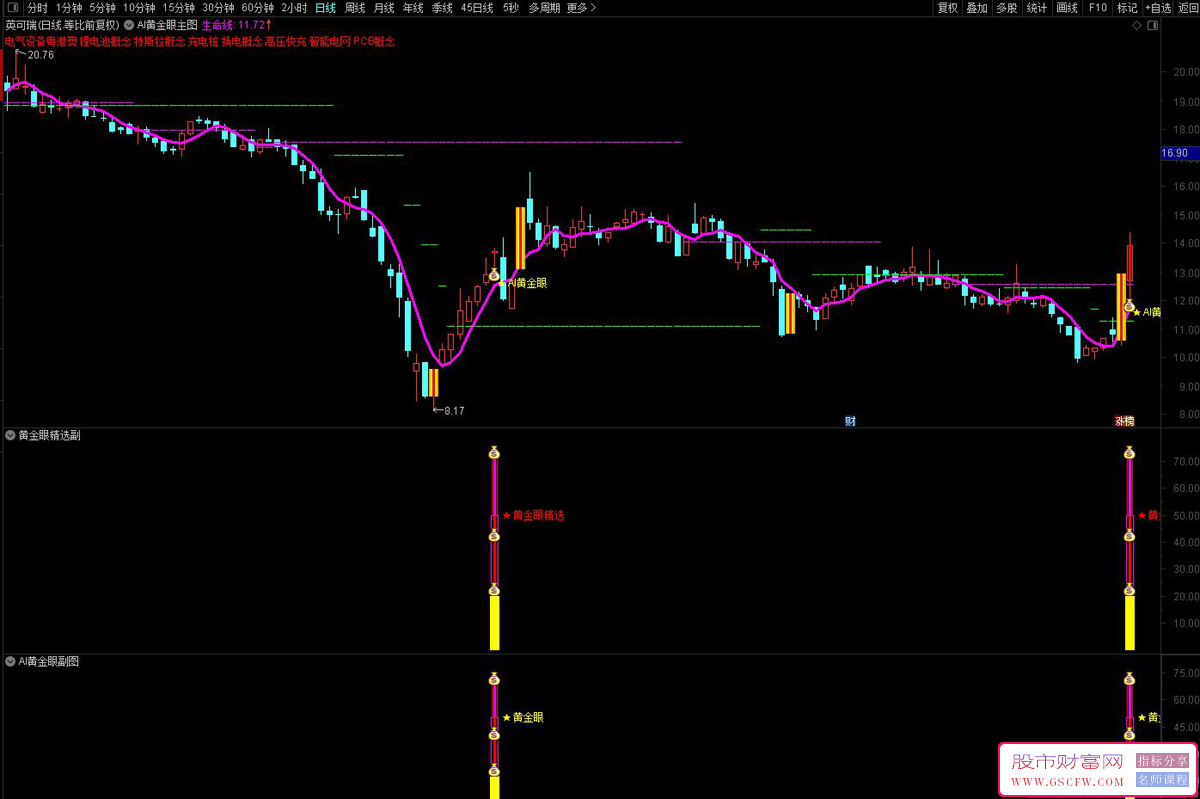Switch to 周线 weekly chart
The width and height of the screenshot is (1200, 799).
[355, 7]
